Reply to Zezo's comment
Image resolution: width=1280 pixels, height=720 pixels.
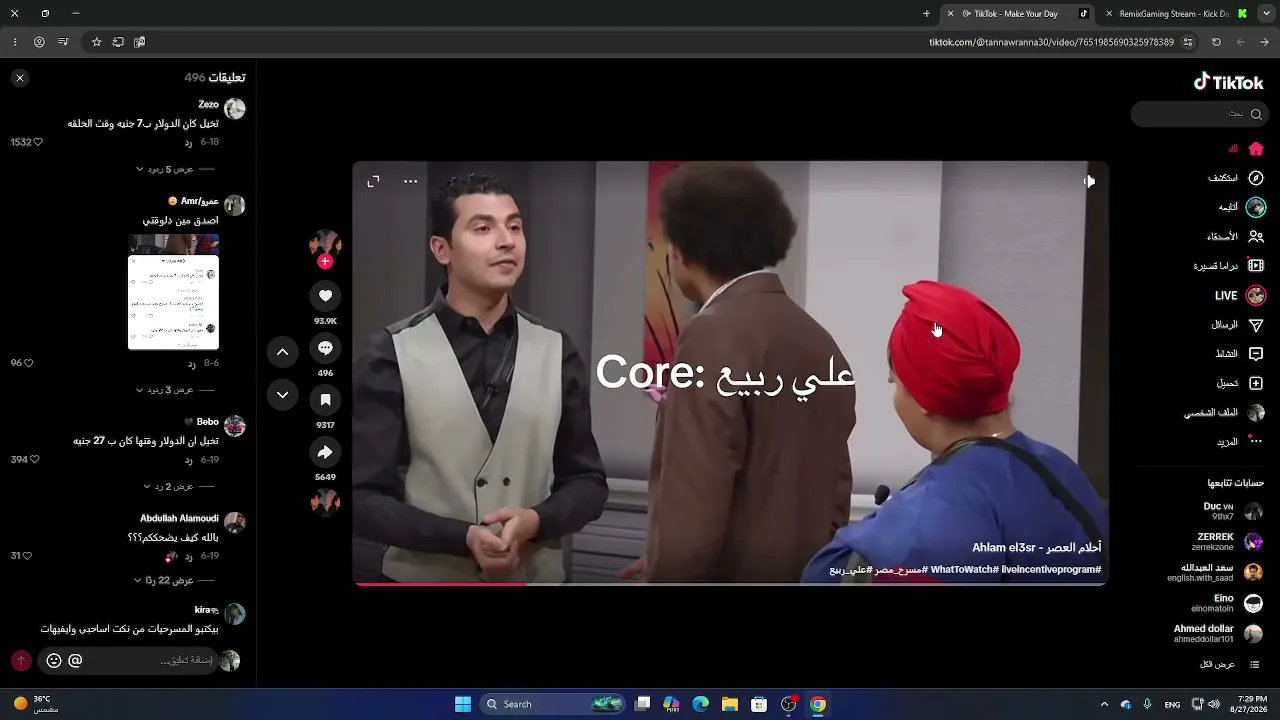pos(188,143)
